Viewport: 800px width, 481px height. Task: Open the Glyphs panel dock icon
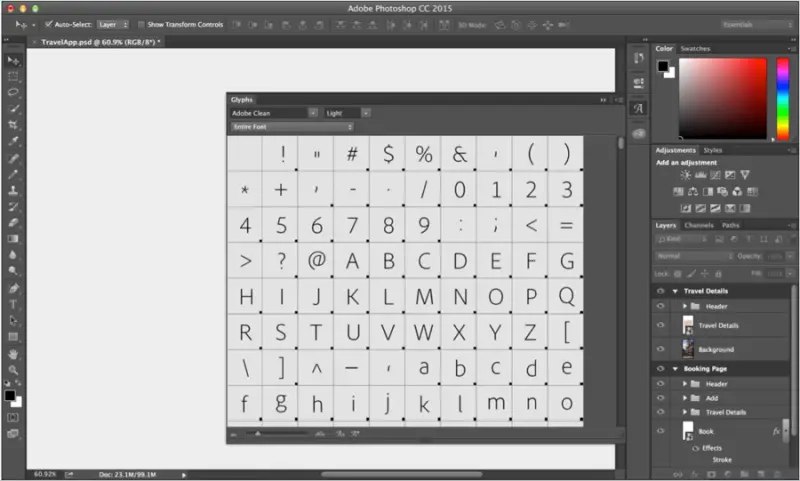tap(639, 108)
